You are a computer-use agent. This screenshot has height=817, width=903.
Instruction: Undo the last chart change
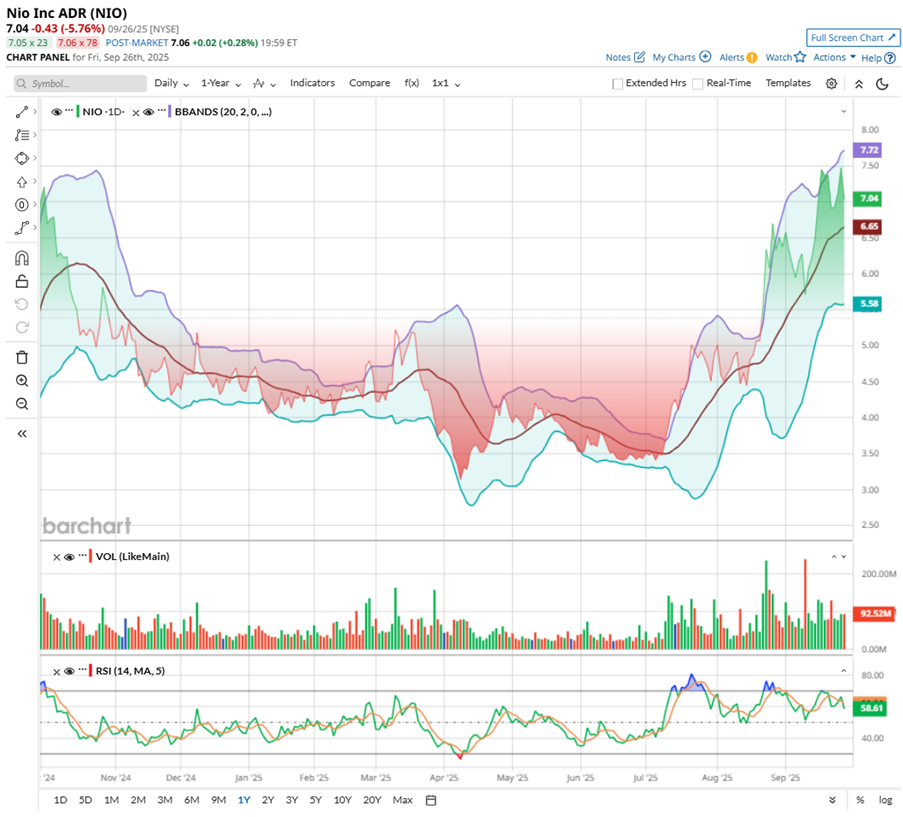coord(22,304)
